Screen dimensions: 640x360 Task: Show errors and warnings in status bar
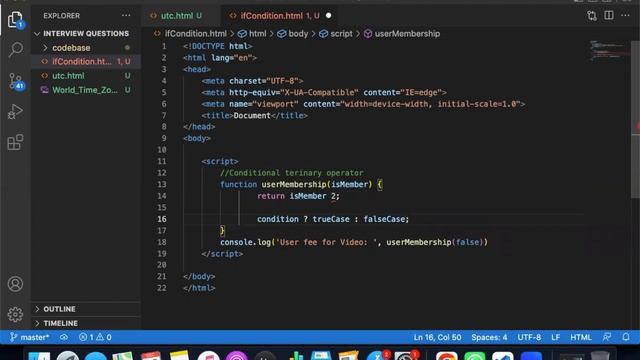tap(95, 337)
